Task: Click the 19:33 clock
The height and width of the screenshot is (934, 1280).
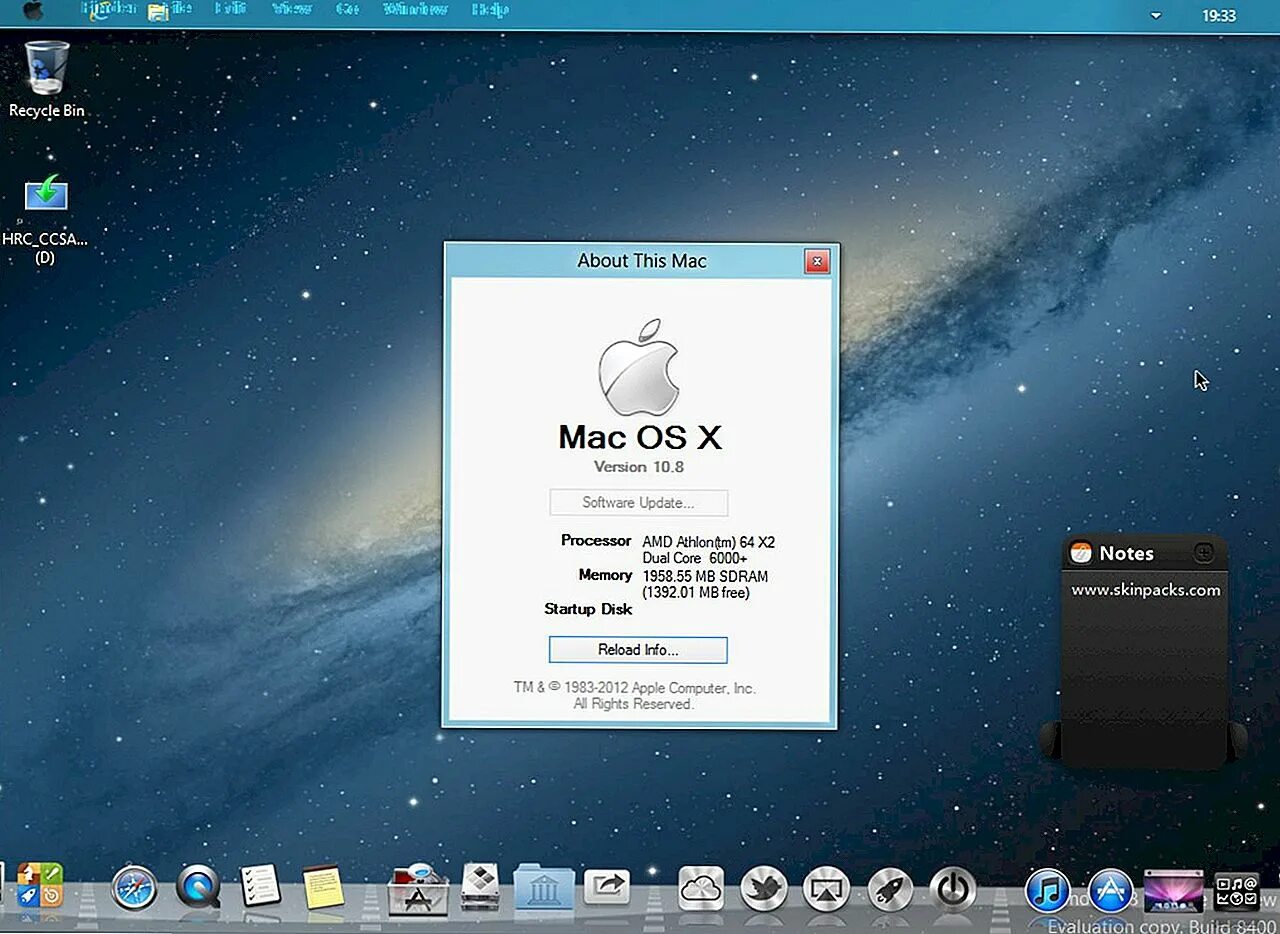Action: pyautogui.click(x=1219, y=16)
